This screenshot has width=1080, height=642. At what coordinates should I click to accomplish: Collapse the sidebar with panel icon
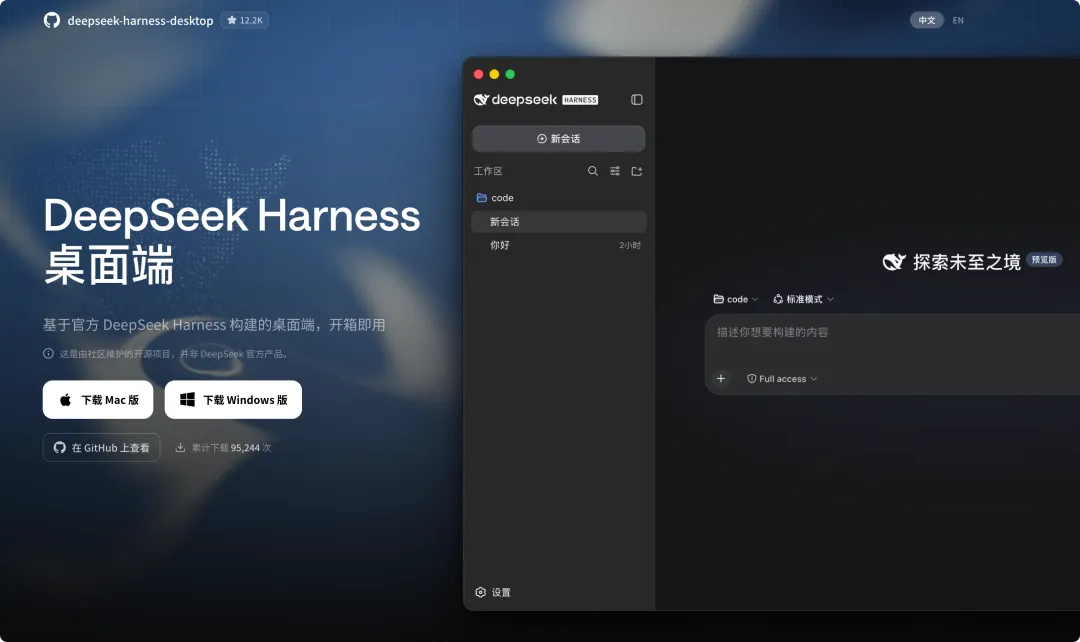(x=636, y=100)
